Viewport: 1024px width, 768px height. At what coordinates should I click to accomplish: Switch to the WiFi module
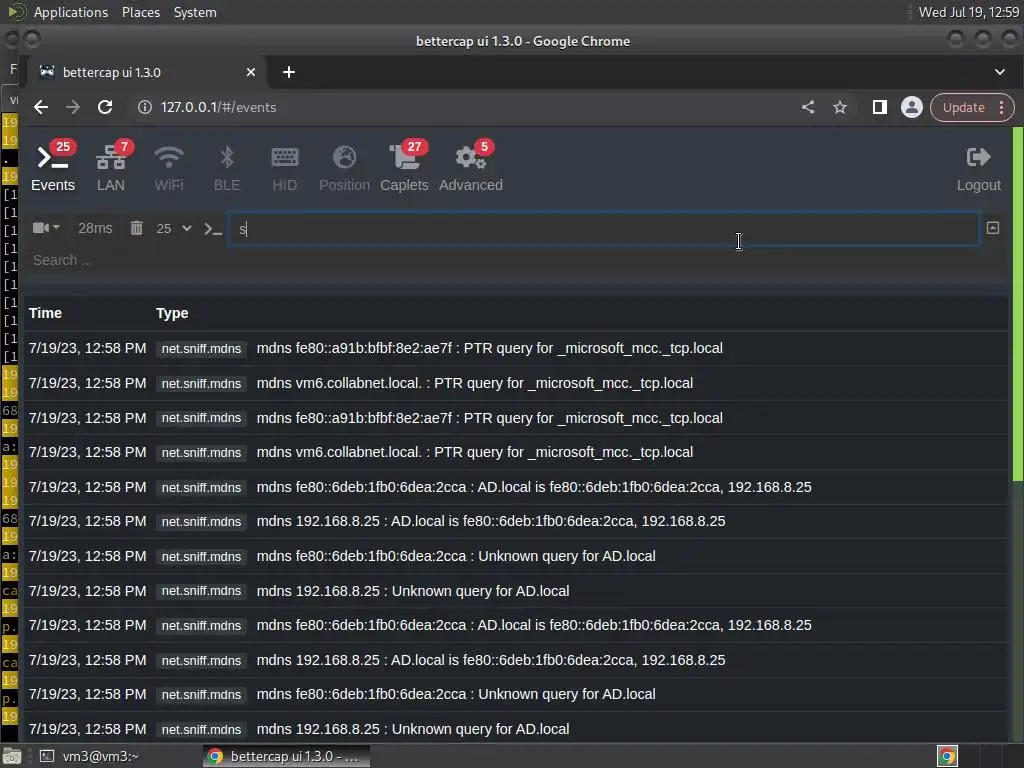click(x=168, y=167)
